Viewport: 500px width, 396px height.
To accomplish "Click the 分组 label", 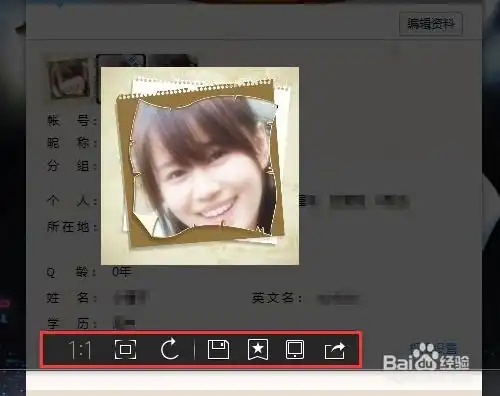I will pos(71,166).
